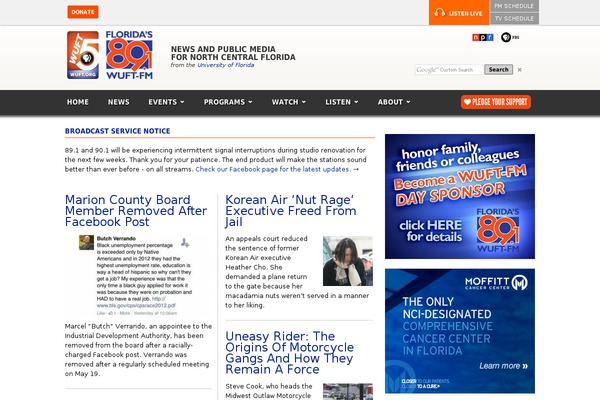Open the Listen Live stream
Screen dimensions: 600x400
[x=459, y=13]
